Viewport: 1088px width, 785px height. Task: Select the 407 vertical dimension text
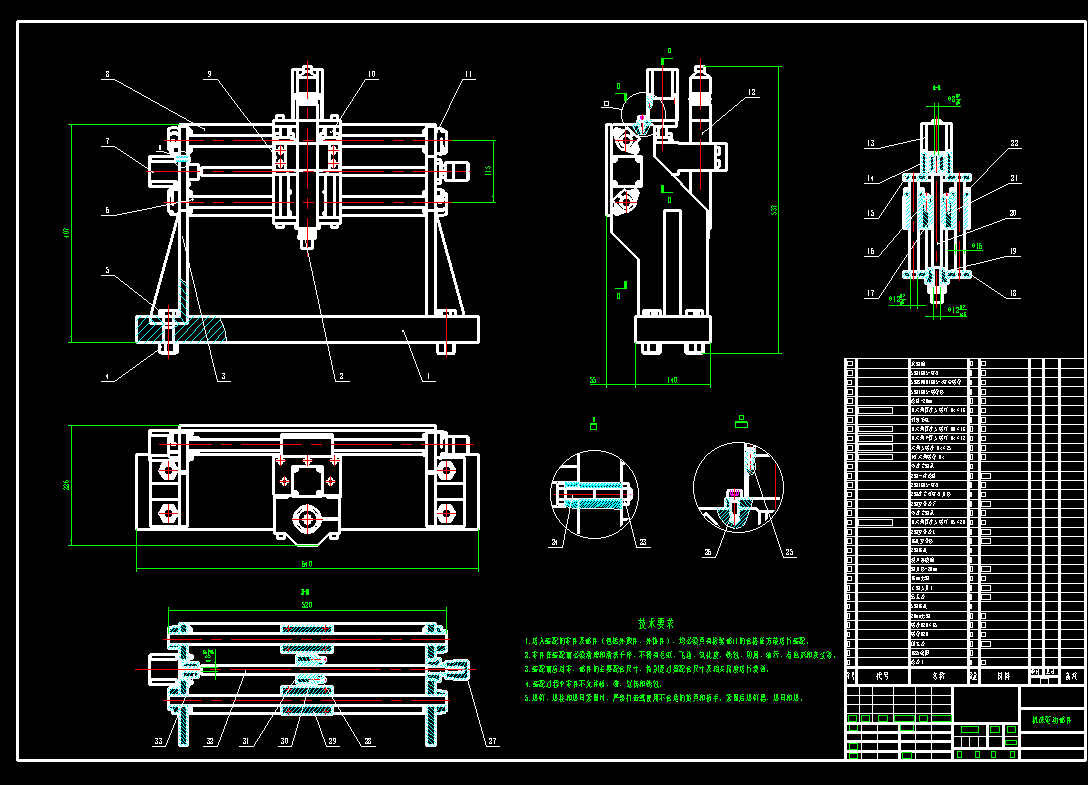coord(67,233)
